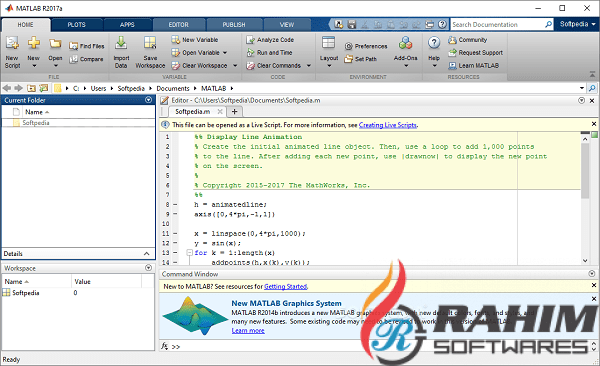600x366 pixels.
Task: Switch to the PLOTS tab
Action: coord(77,25)
